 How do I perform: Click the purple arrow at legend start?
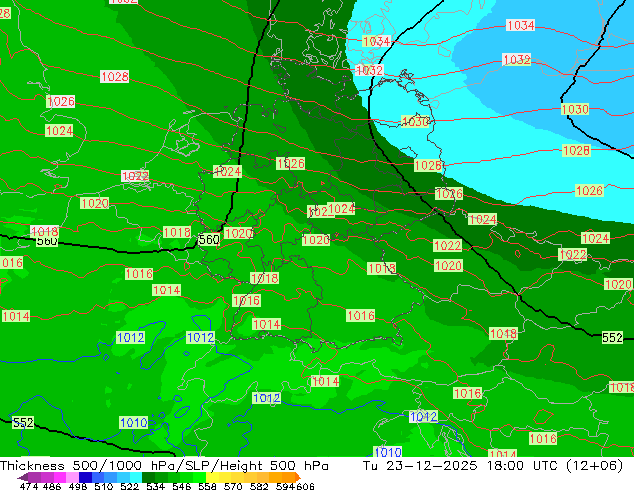(23, 477)
